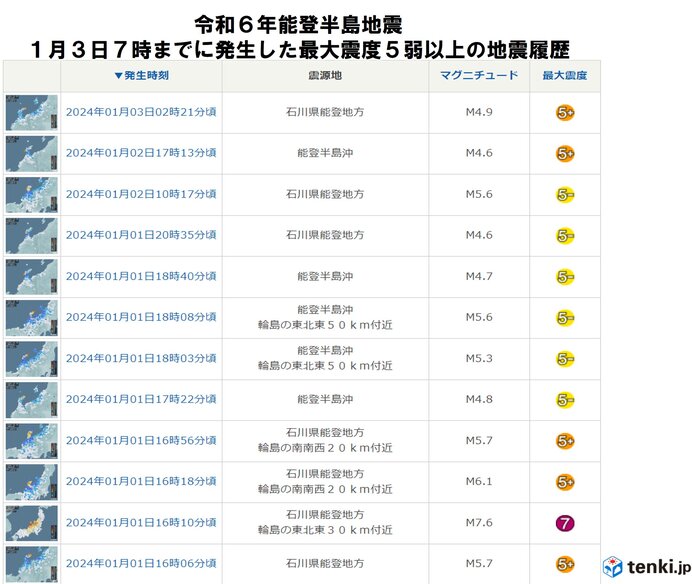This screenshot has width=692, height=584.
Task: Select magnitude value M5.3
Action: tap(479, 358)
